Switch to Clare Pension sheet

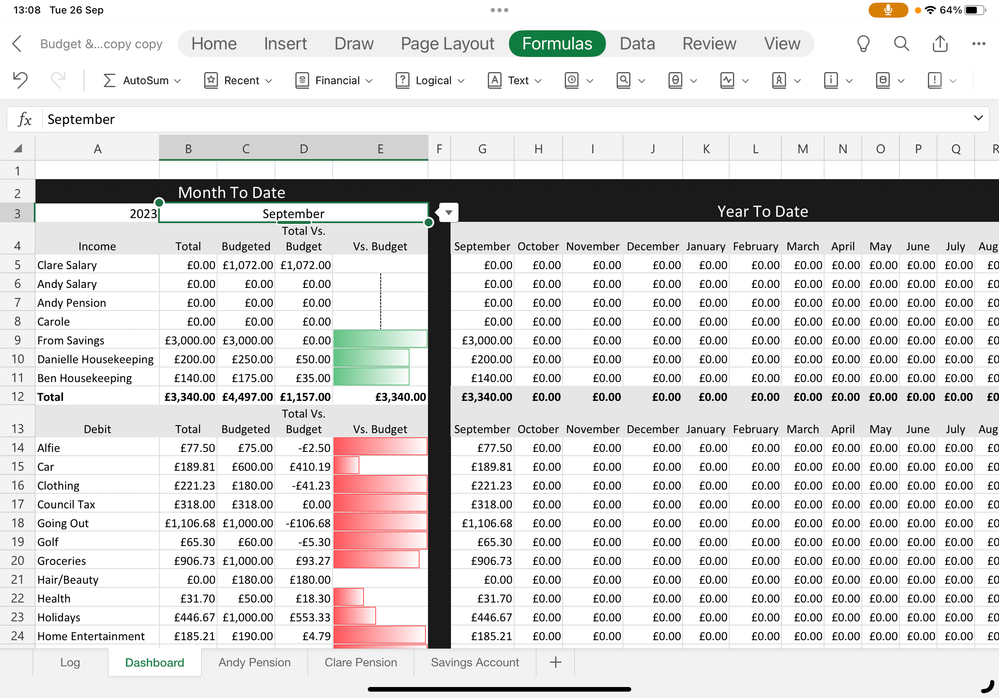361,662
